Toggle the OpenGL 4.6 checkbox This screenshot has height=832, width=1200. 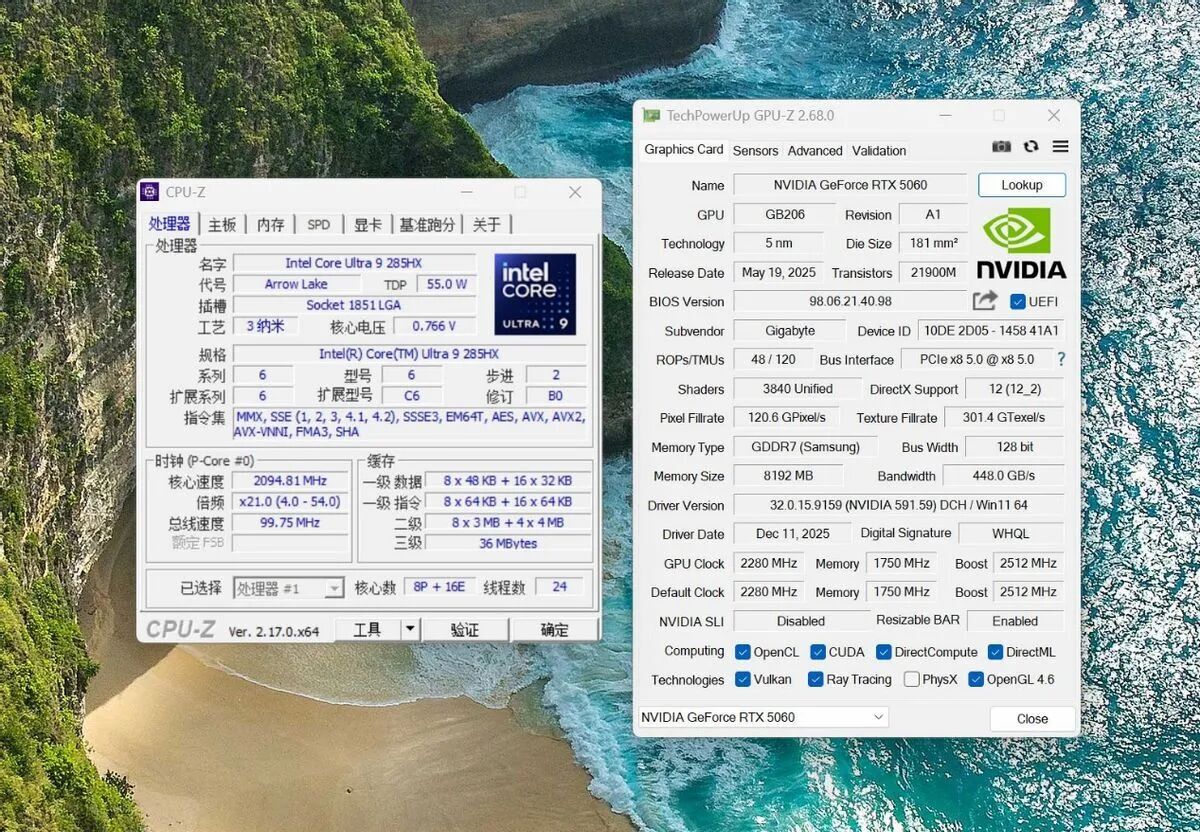coord(976,679)
